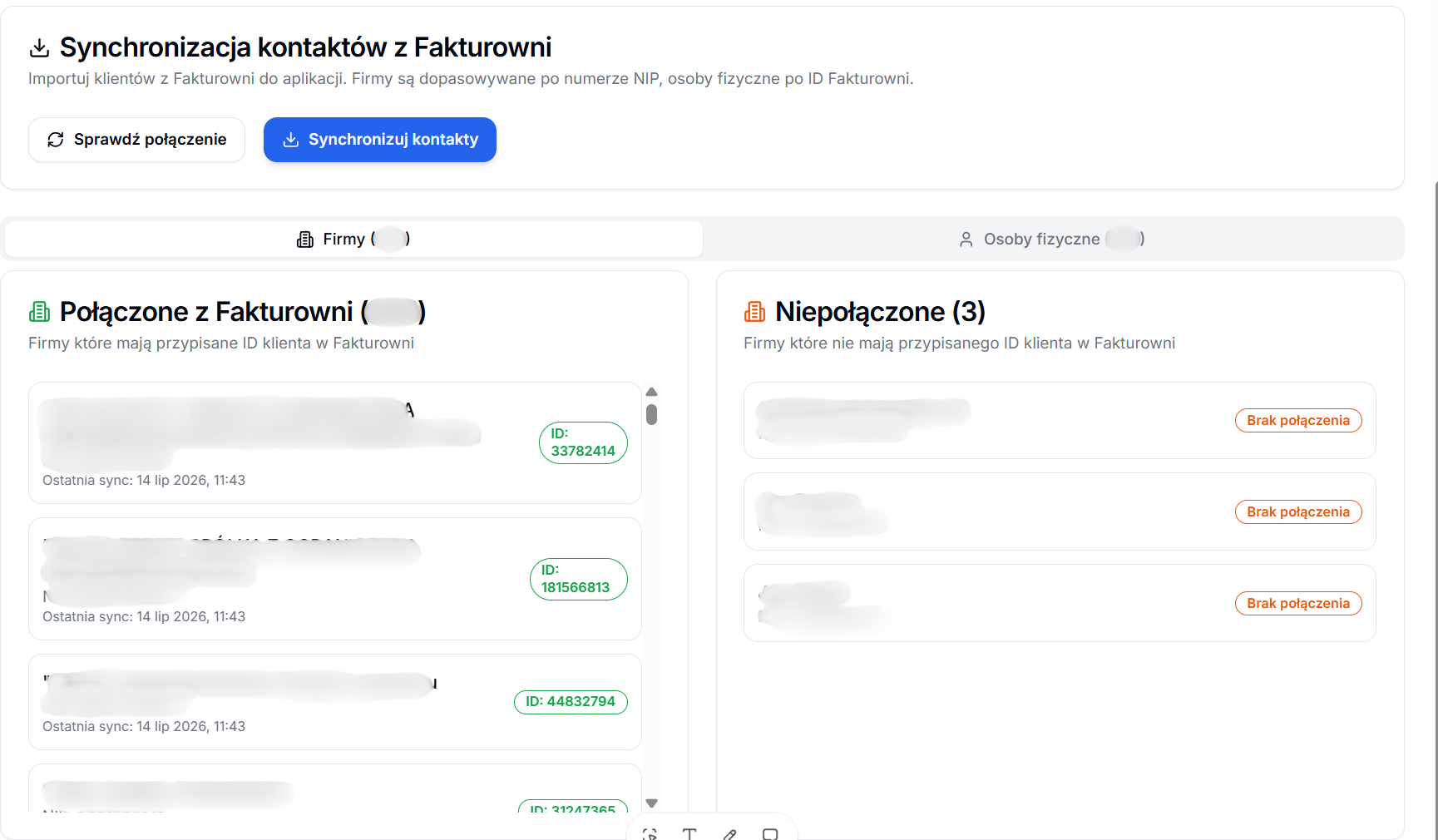This screenshot has height=840, width=1438.
Task: Click the Niepołączone (3) heading
Action: pyautogui.click(x=880, y=312)
